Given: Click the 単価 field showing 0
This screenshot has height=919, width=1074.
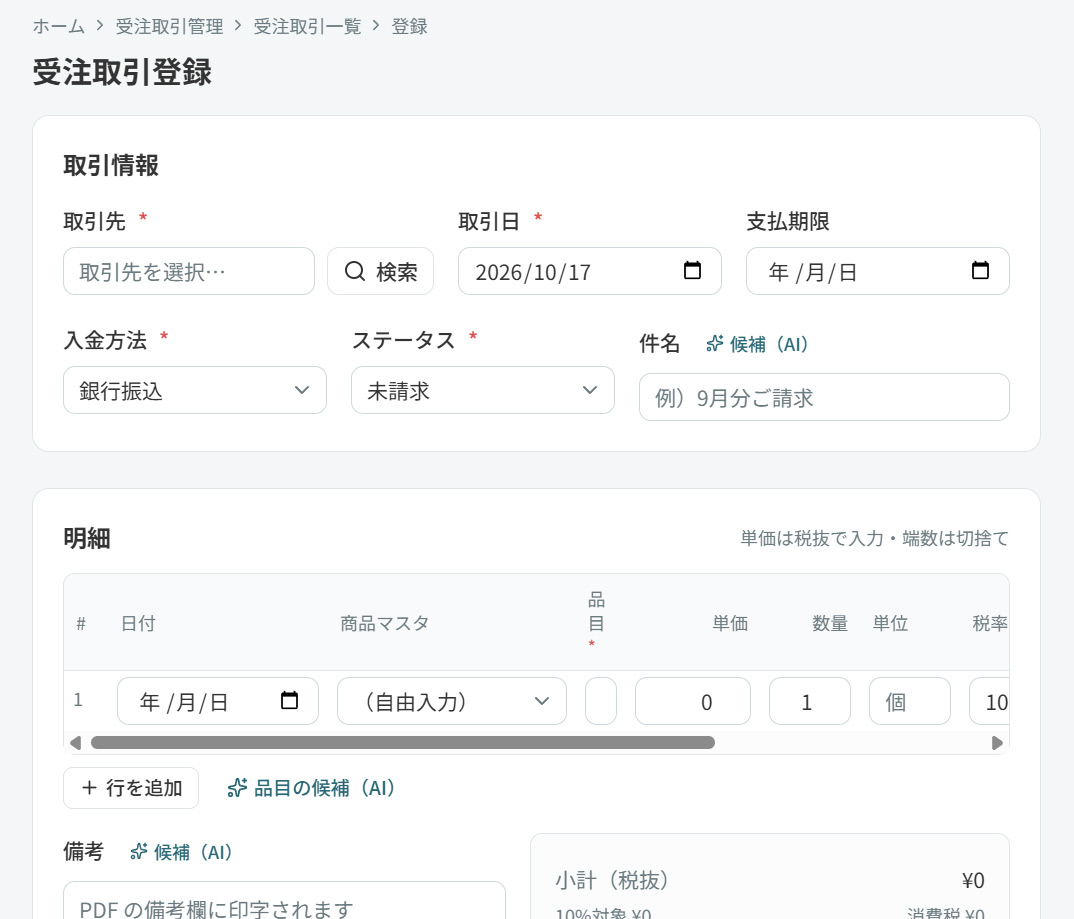Looking at the screenshot, I should [x=692, y=701].
